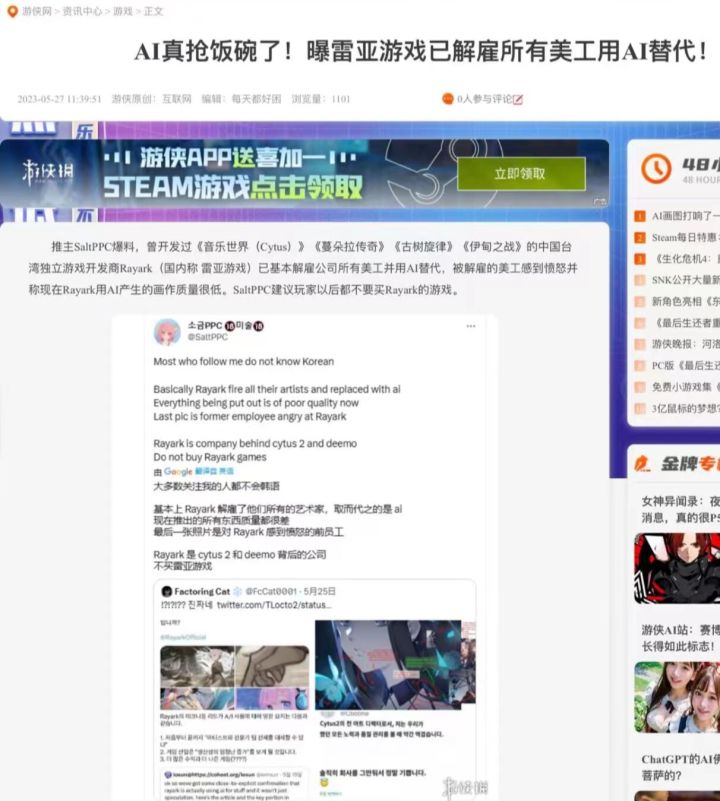This screenshot has width=720, height=801.
Task: Click the orange comment bubble icon
Action: point(448,99)
